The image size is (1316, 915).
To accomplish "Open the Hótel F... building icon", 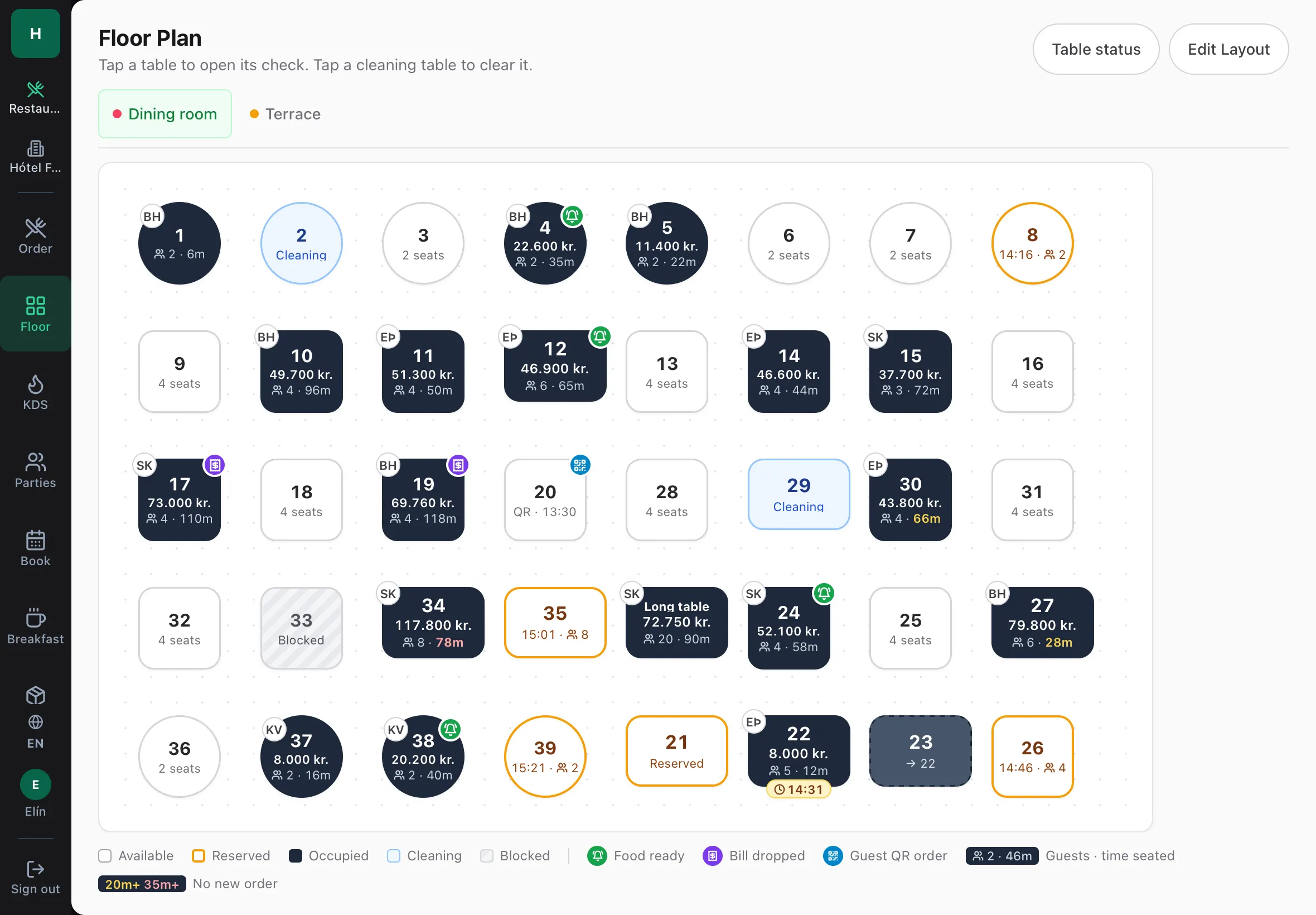I will [x=35, y=148].
